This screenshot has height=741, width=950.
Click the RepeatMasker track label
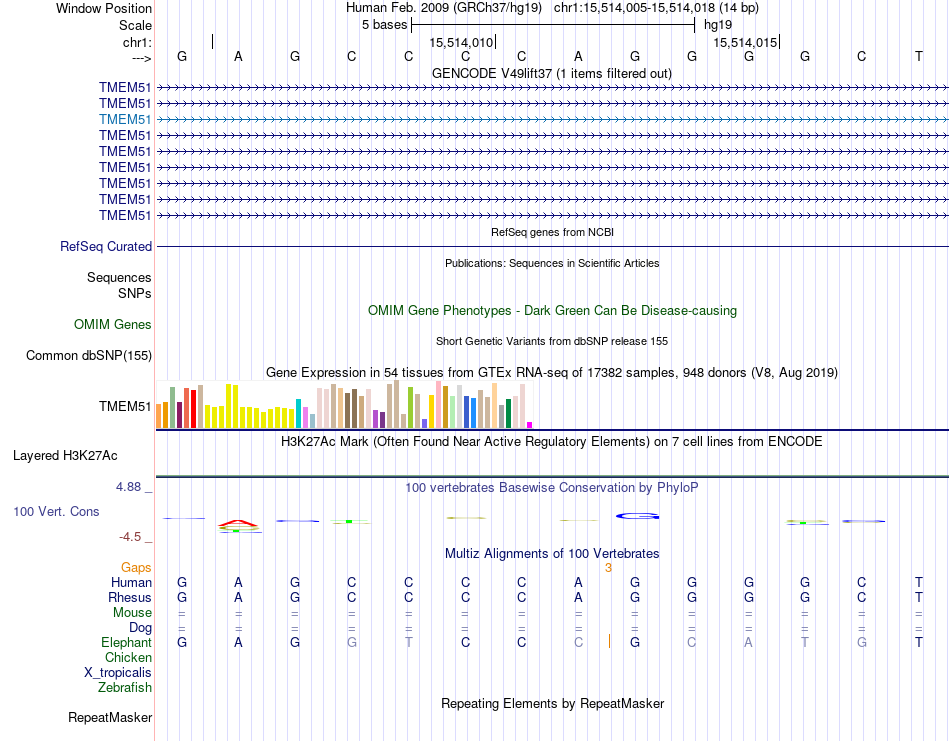pyautogui.click(x=110, y=717)
